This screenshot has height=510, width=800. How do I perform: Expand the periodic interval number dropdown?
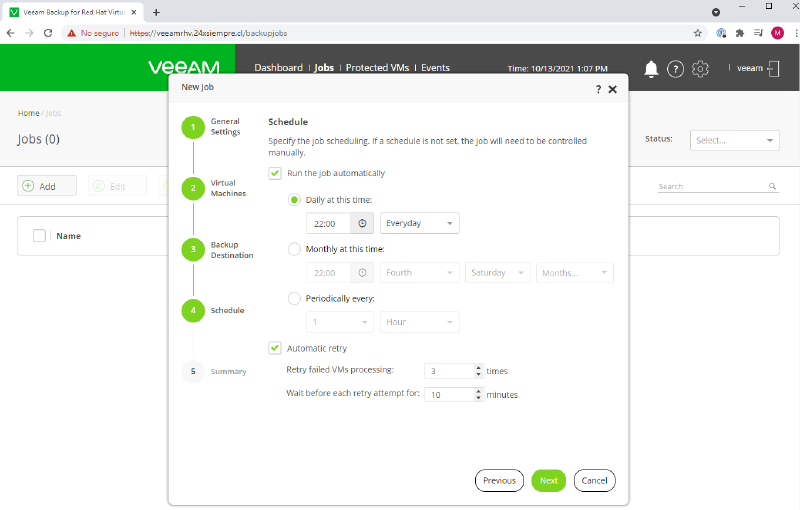pyautogui.click(x=340, y=322)
